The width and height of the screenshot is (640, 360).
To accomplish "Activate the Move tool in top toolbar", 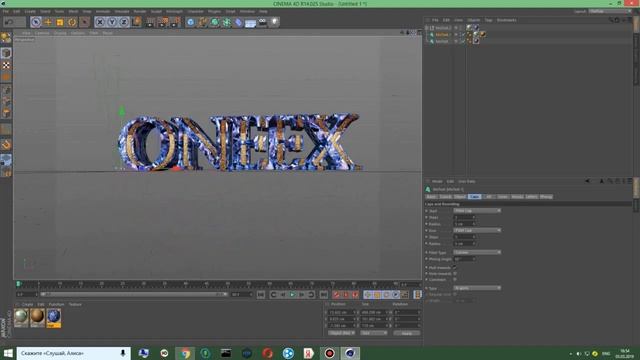I will [48, 22].
